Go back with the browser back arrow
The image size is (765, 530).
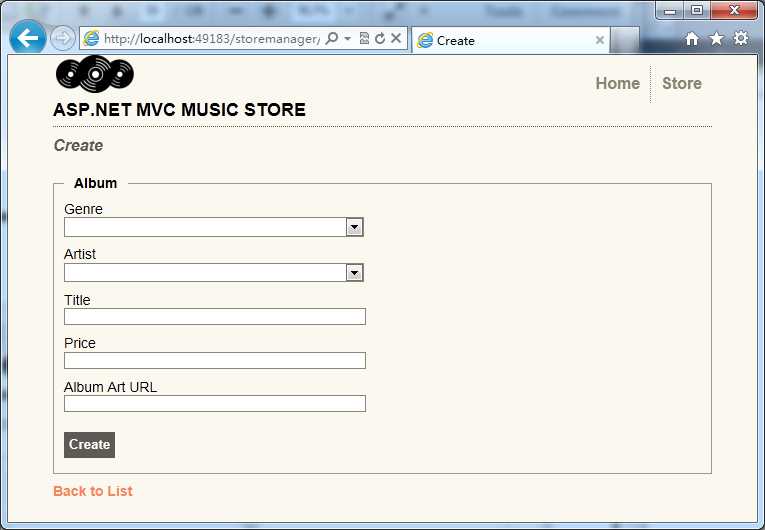pyautogui.click(x=27, y=37)
